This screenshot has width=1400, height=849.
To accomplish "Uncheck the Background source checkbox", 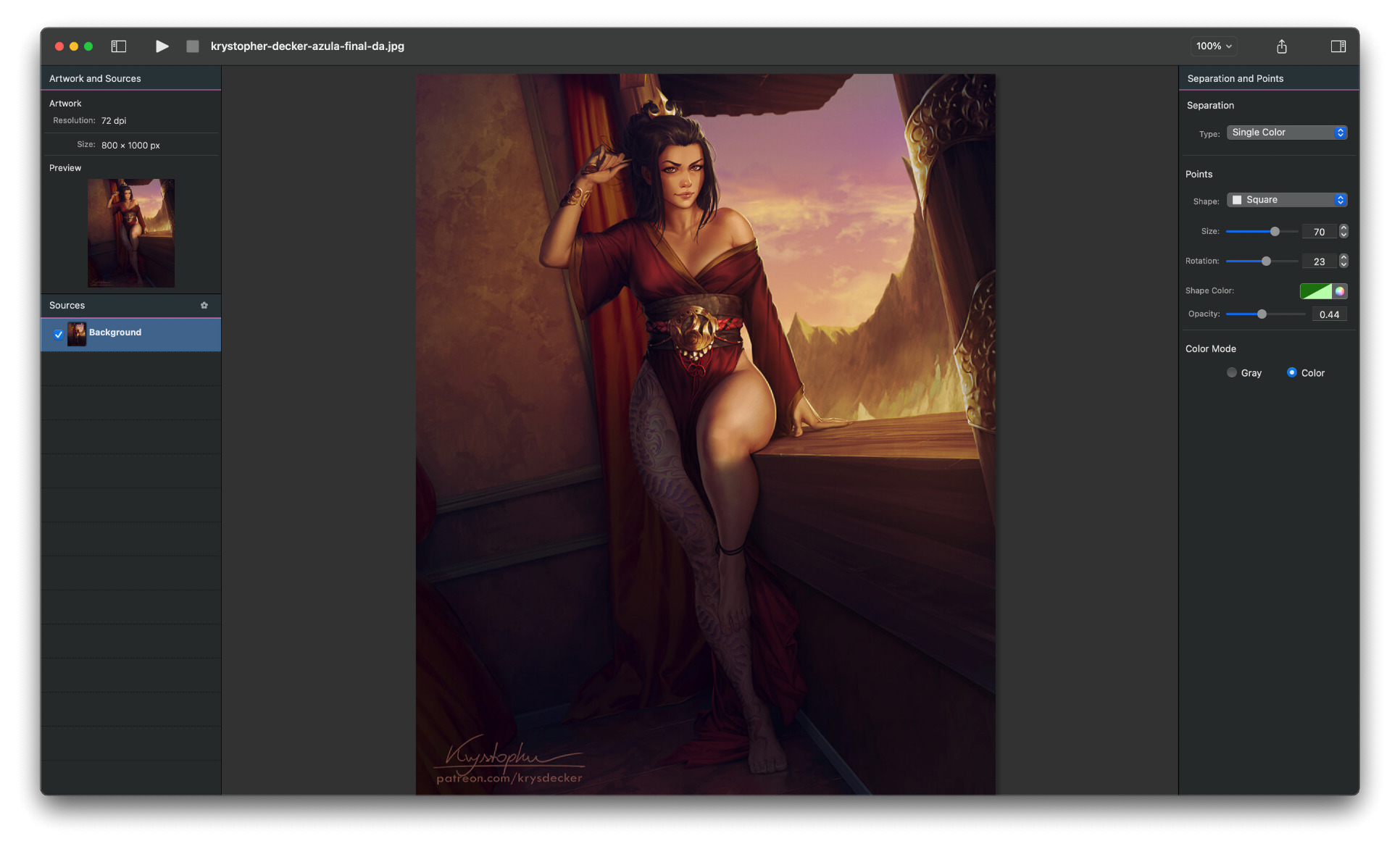I will click(x=59, y=334).
